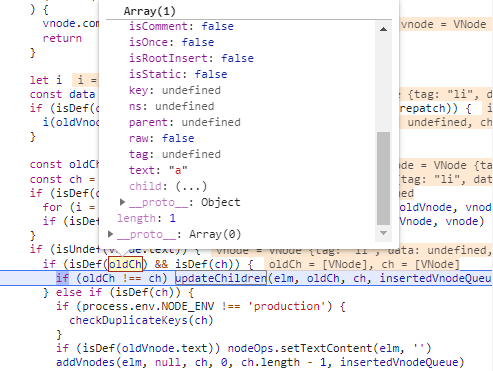Click the isRootInsert: false property
This screenshot has height=371, width=493.
191,58
